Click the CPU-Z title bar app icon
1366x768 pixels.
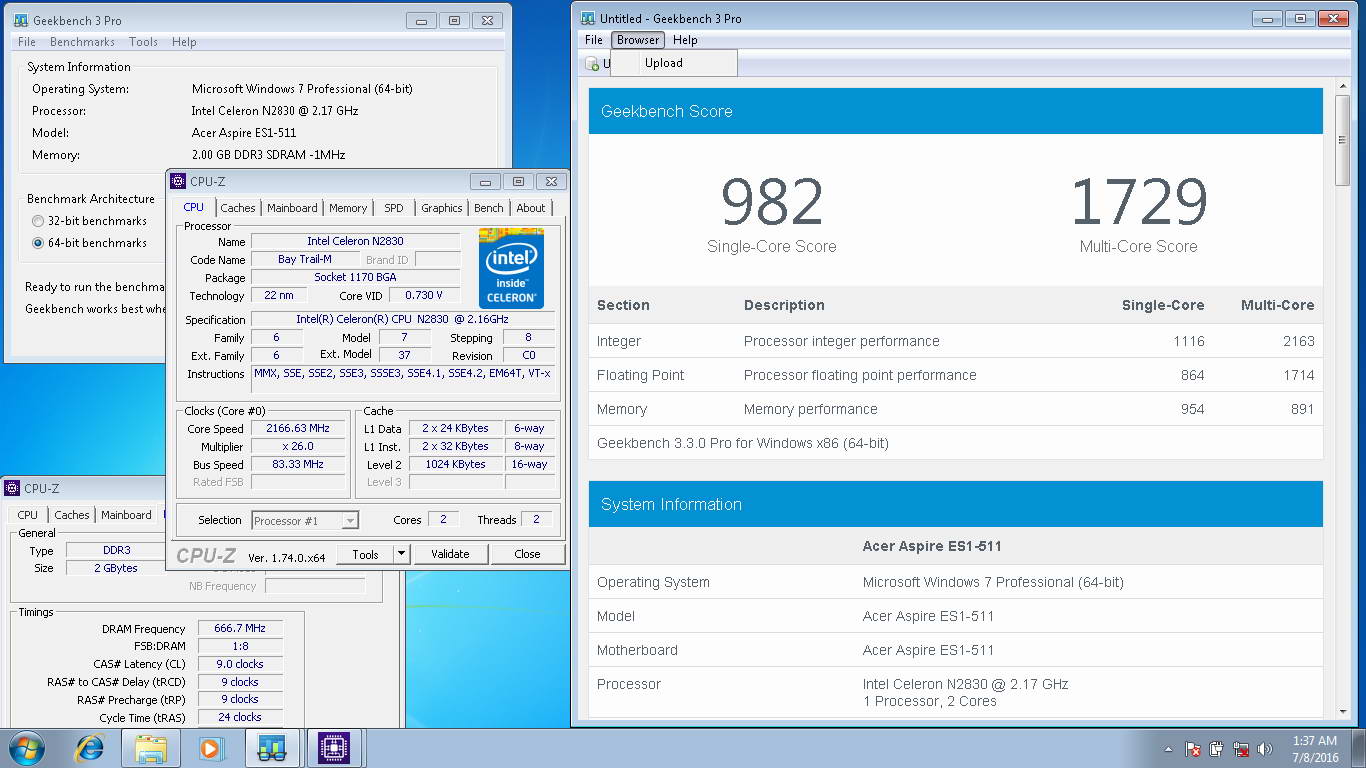coord(178,181)
